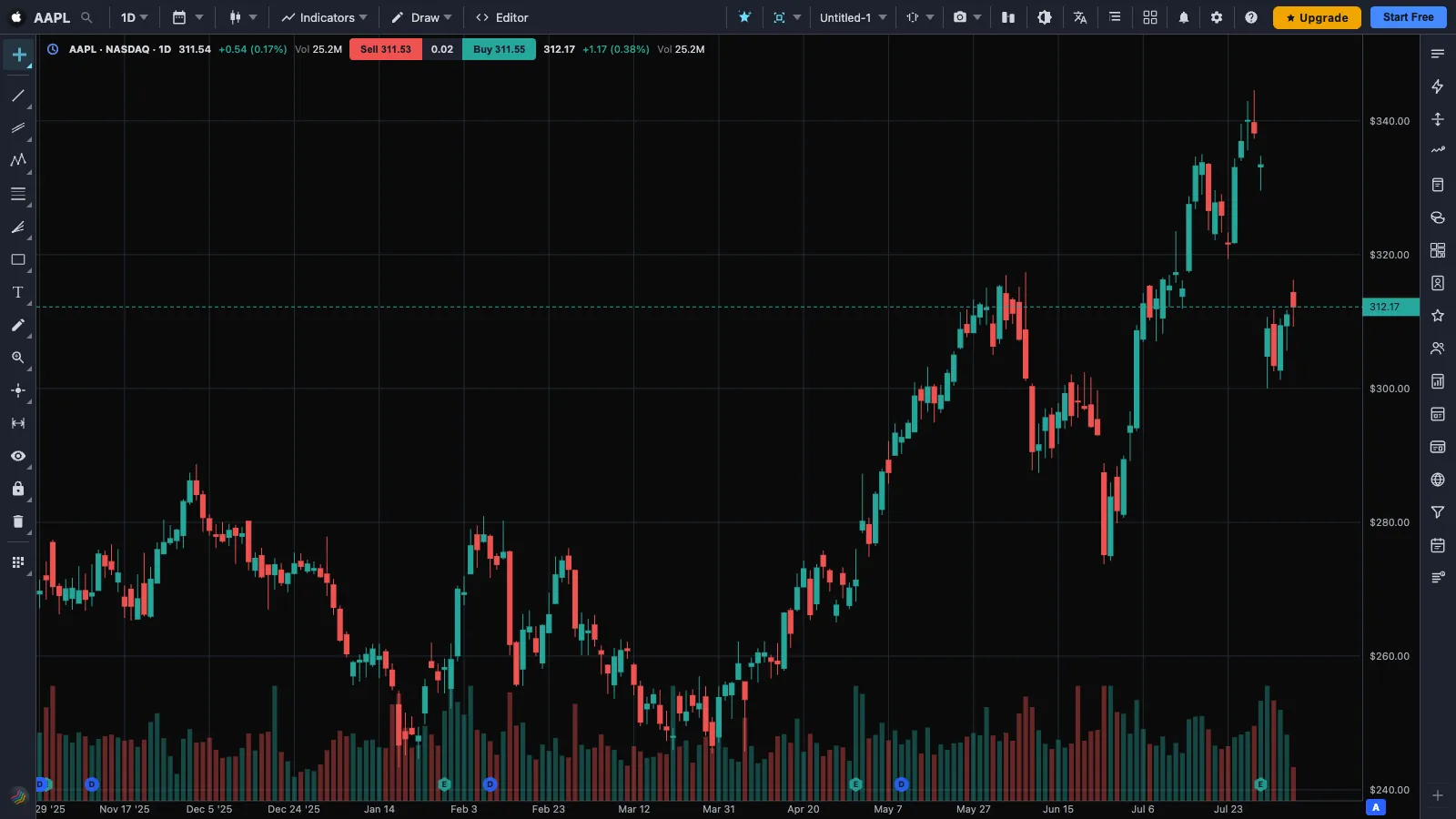Select the fan lines drawing tool
This screenshot has width=1456, height=819.
[17, 227]
